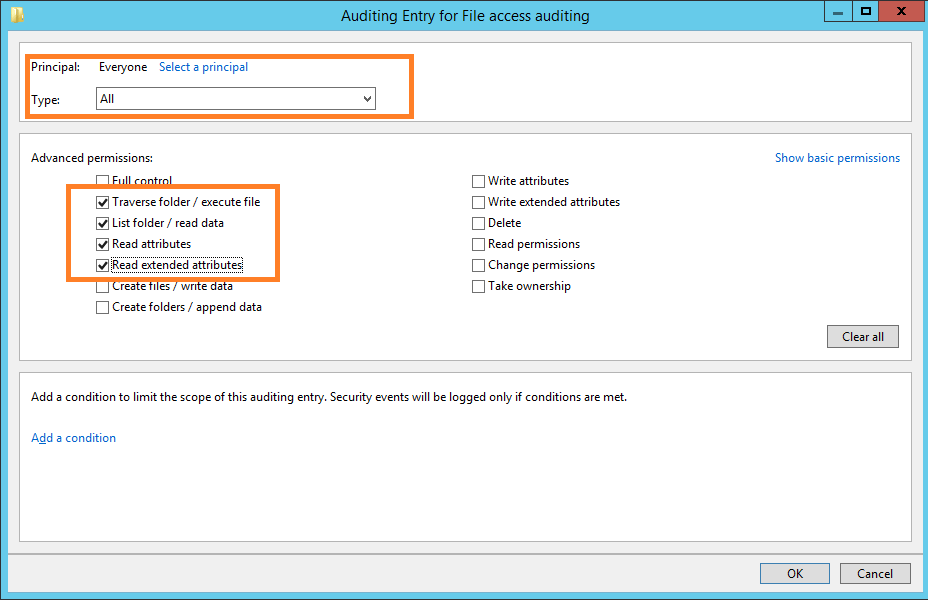Uncheck the Read attributes checkbox
The width and height of the screenshot is (928, 606).
tap(102, 244)
